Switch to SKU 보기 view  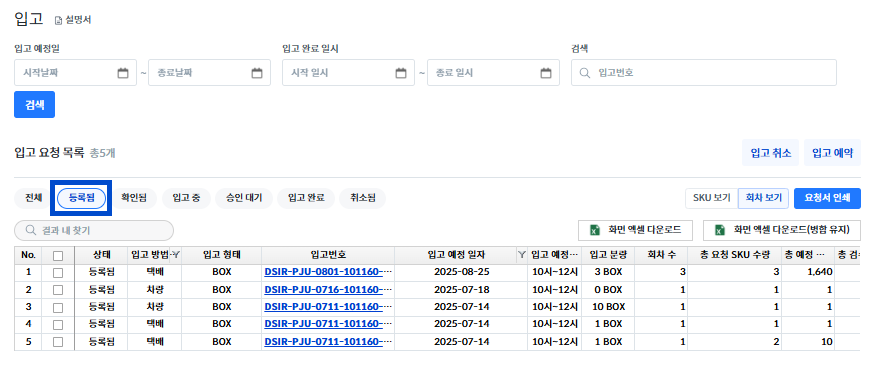(x=711, y=198)
